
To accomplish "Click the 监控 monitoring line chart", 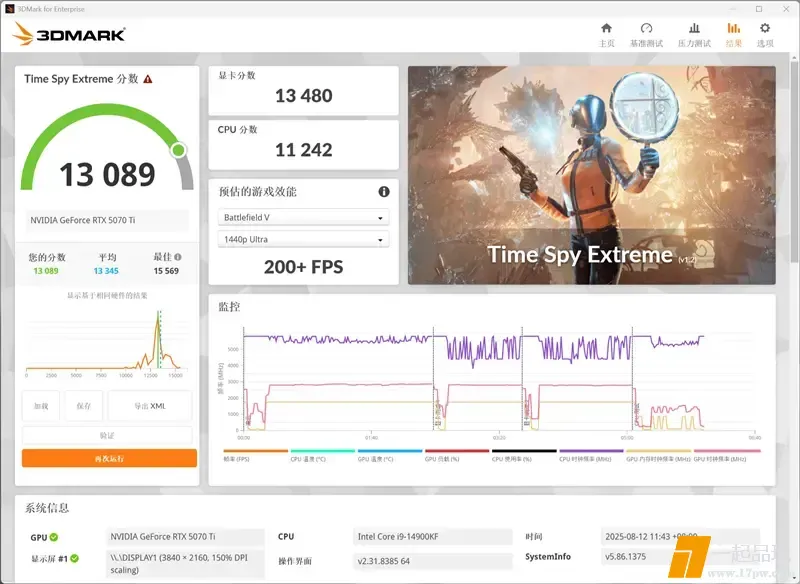I will (x=489, y=382).
